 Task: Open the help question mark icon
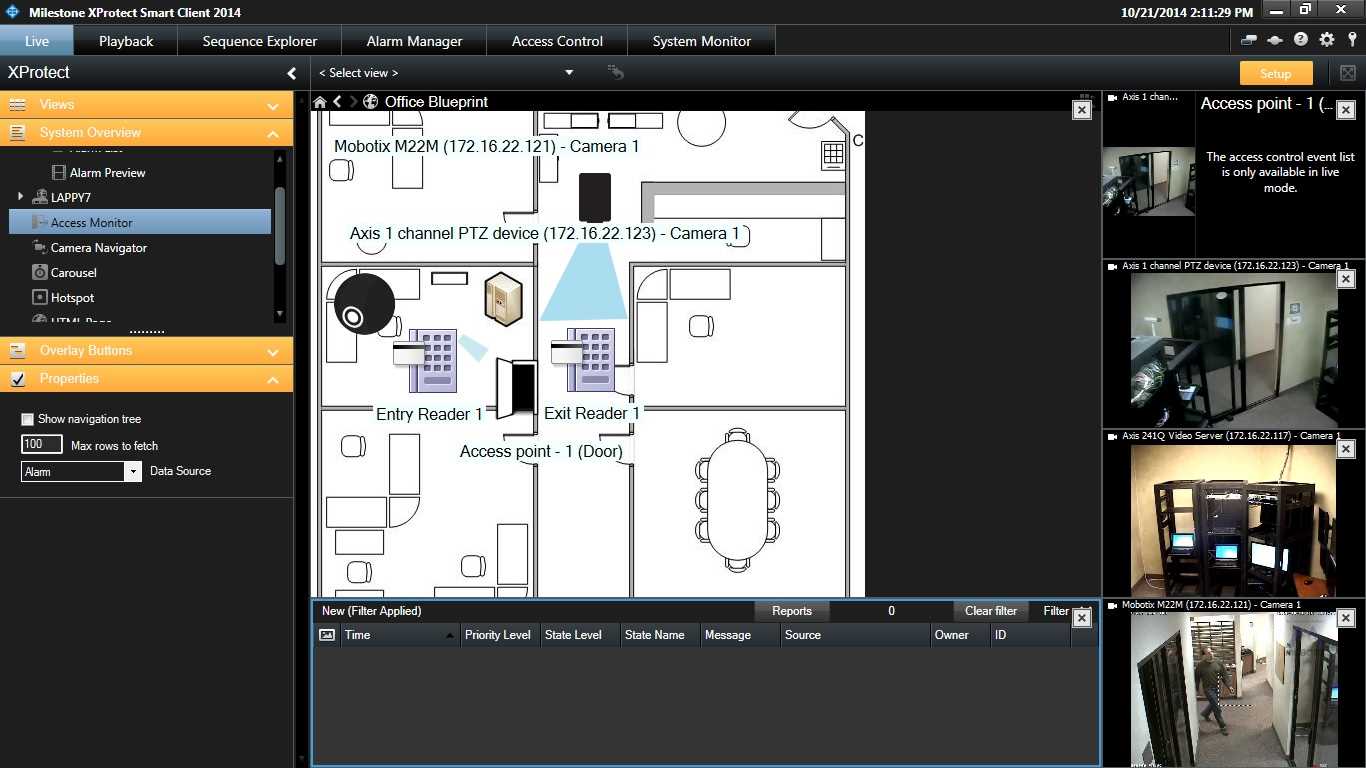pos(1301,40)
